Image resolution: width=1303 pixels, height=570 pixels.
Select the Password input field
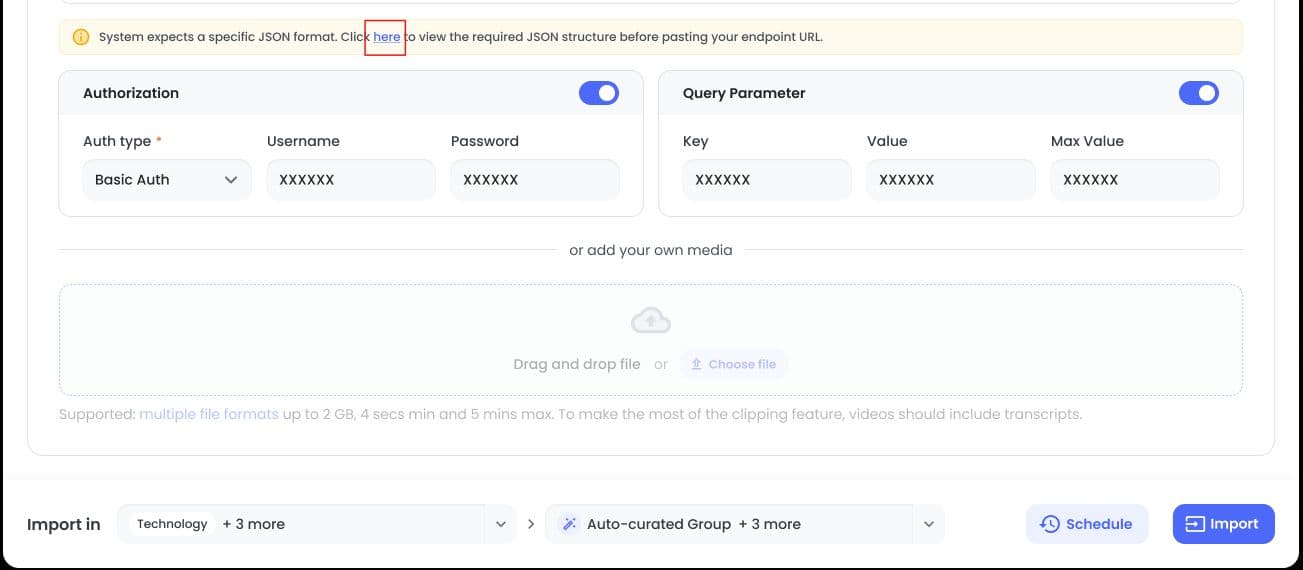(535, 180)
